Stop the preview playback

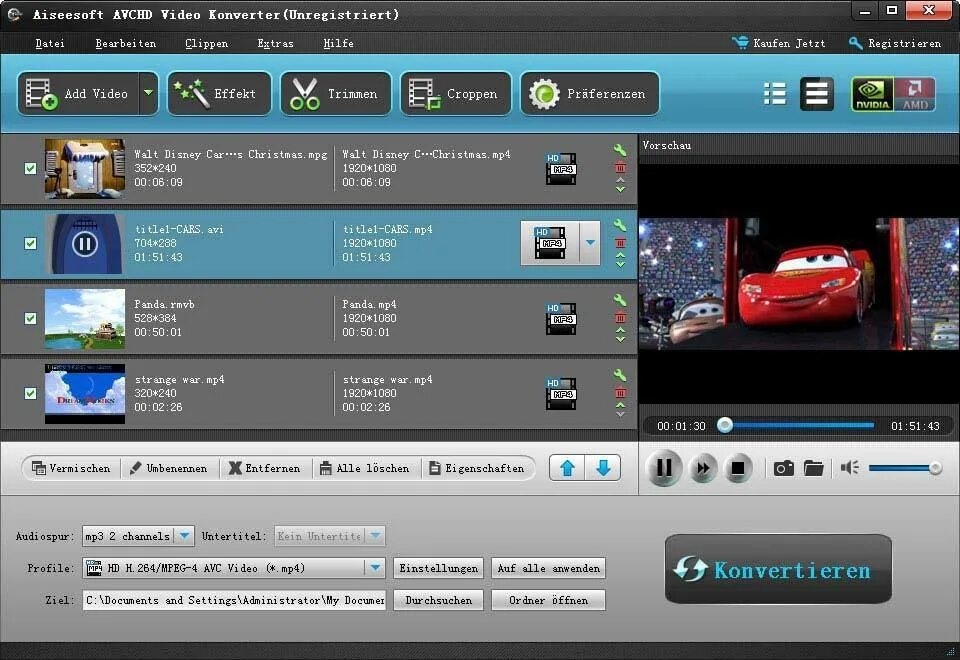pos(738,468)
